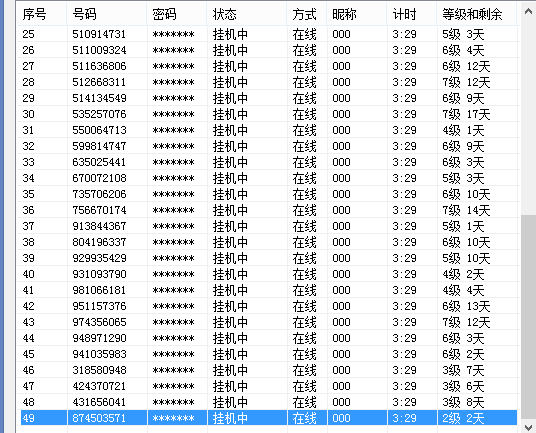Screen dimensions: 536x433
Task: Select the account 931093790 row
Action: [x=269, y=274]
